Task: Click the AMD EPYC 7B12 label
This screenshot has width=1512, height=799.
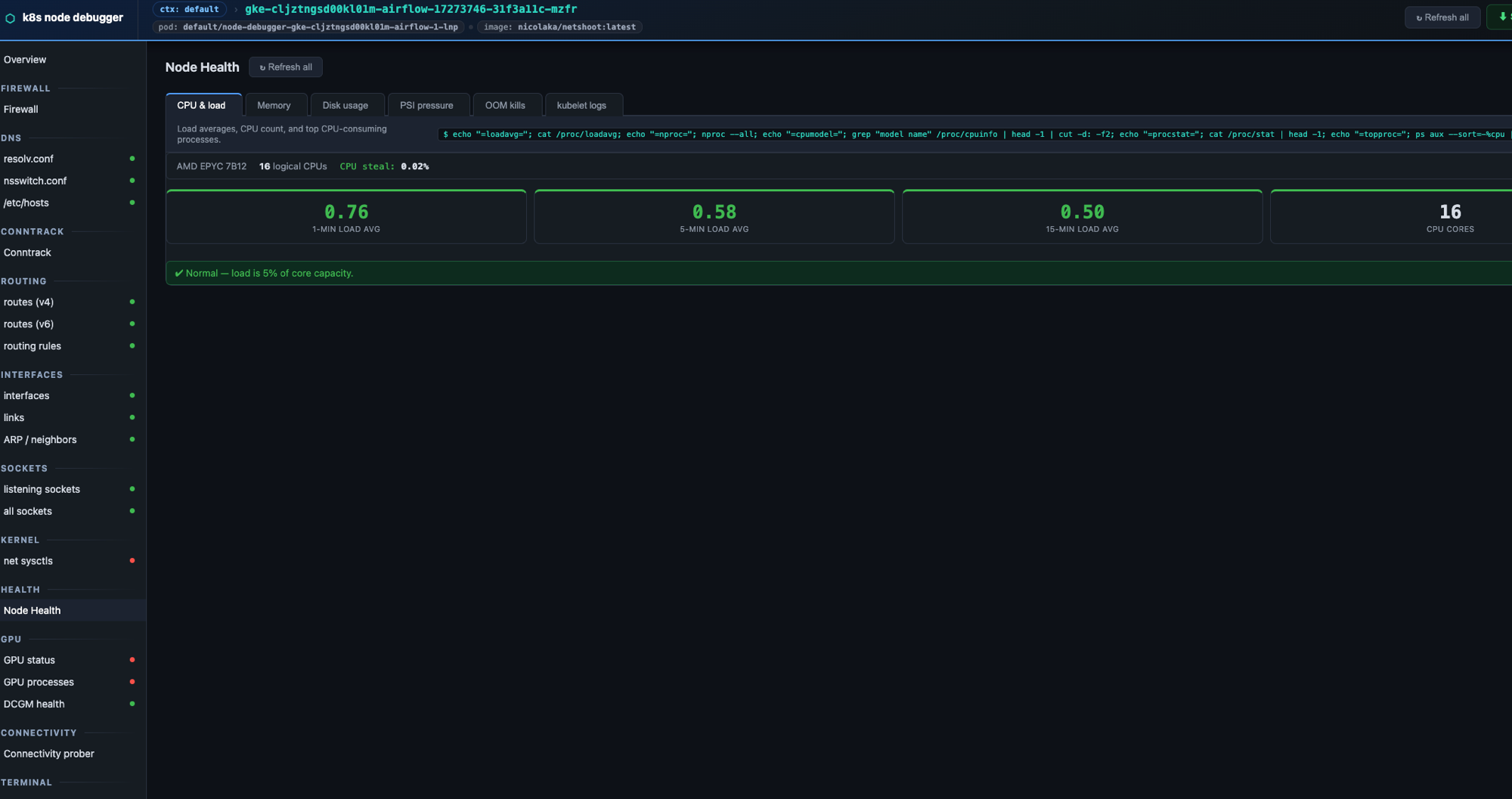Action: pyautogui.click(x=212, y=166)
